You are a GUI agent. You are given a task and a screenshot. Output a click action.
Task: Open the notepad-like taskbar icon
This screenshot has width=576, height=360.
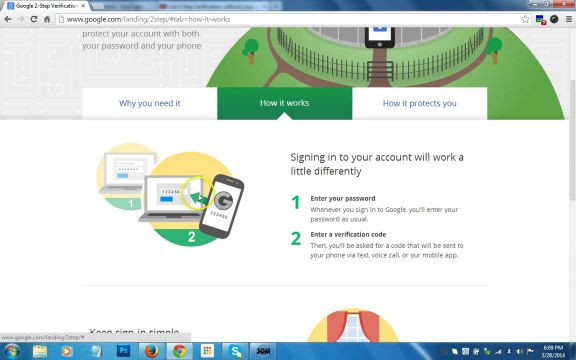pos(96,351)
